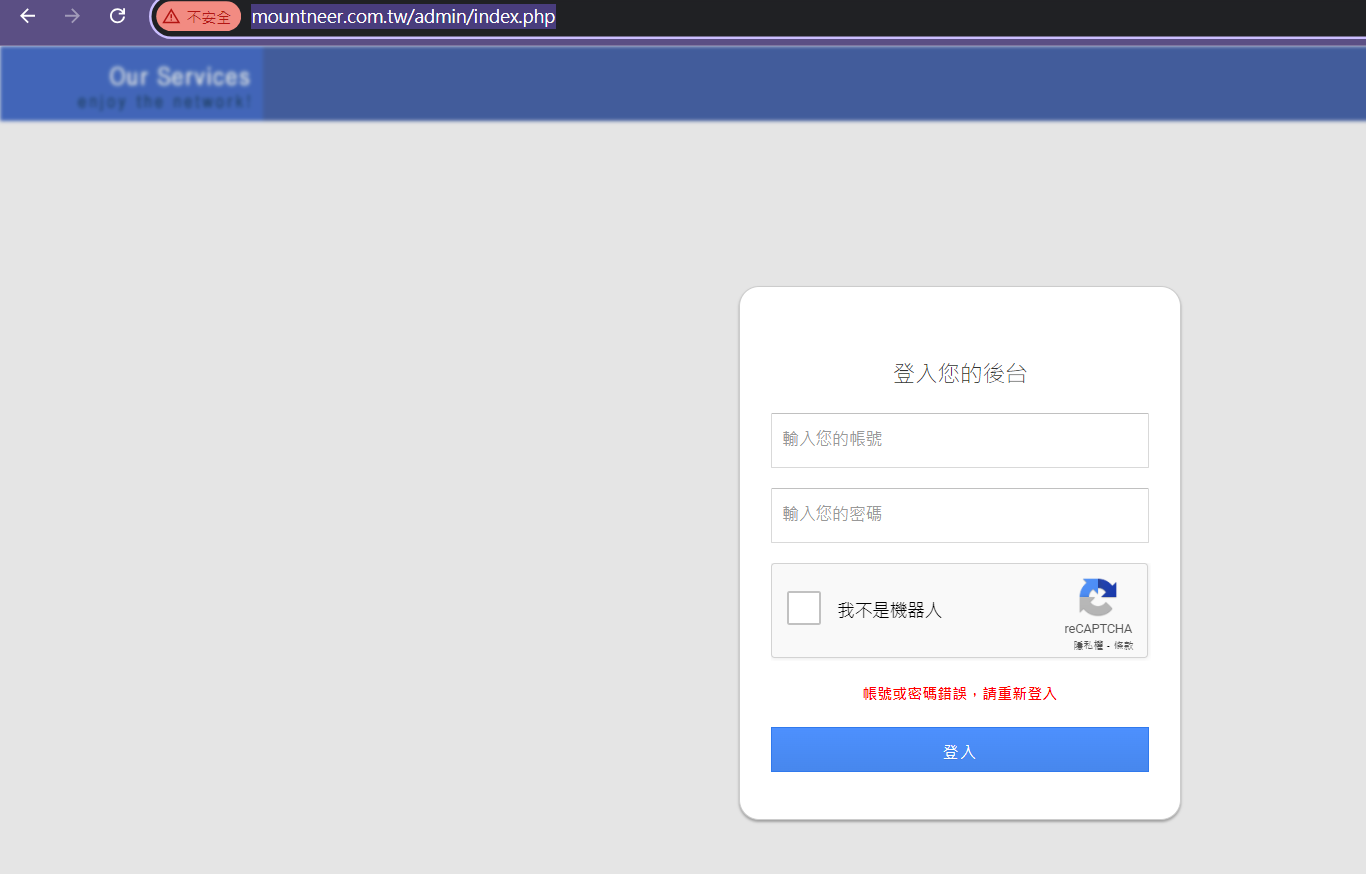The height and width of the screenshot is (874, 1366).
Task: Open the 不安全 site security warning
Action: point(198,17)
